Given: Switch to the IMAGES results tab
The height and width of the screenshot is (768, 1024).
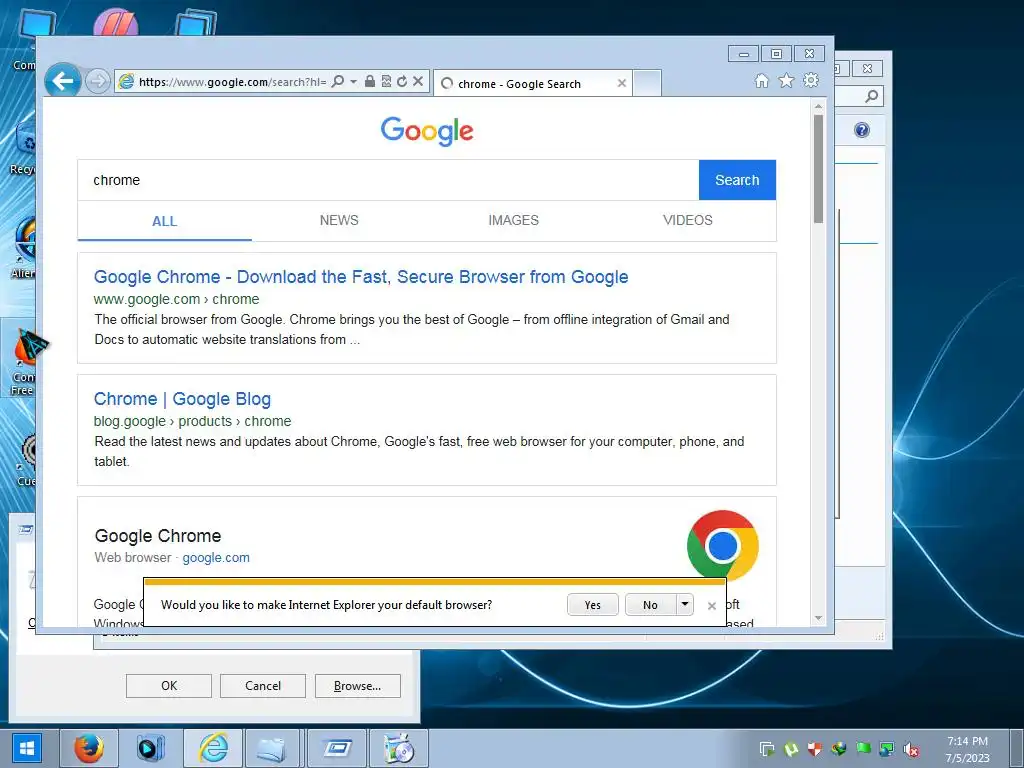Looking at the screenshot, I should point(513,221).
